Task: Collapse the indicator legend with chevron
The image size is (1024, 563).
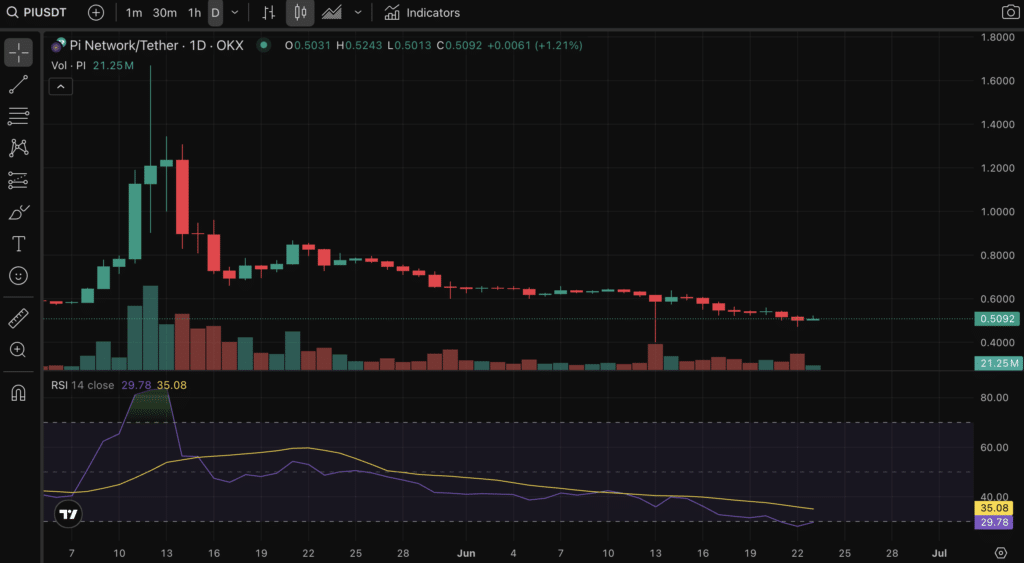Action: (x=61, y=87)
